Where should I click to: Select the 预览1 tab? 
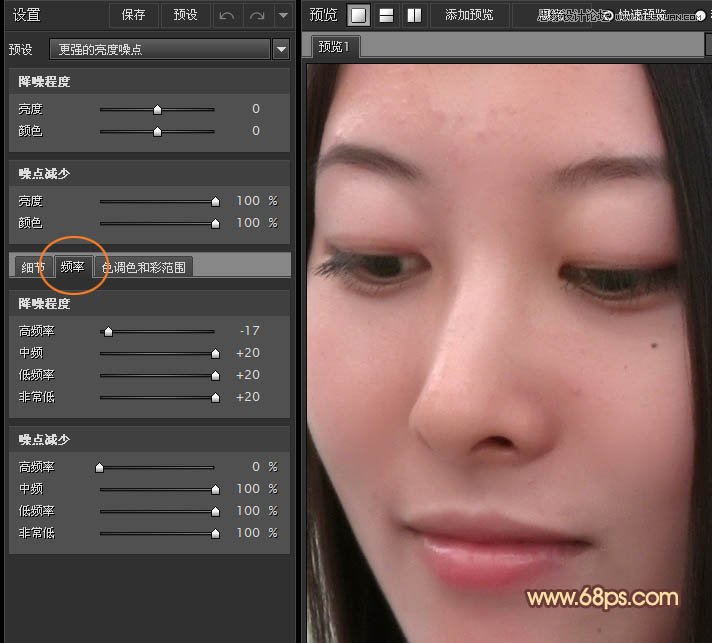coord(334,46)
